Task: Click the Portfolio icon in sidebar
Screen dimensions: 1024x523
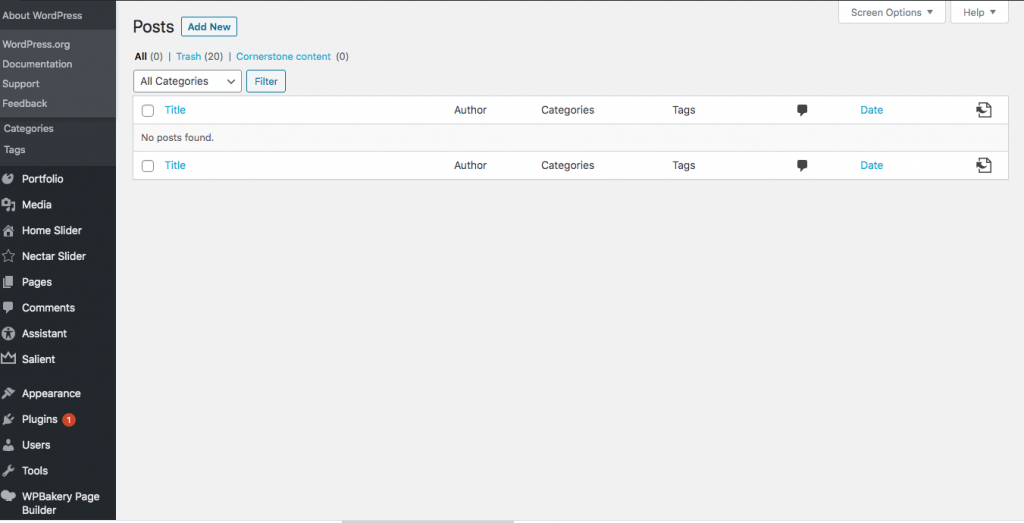Action: tap(8, 179)
